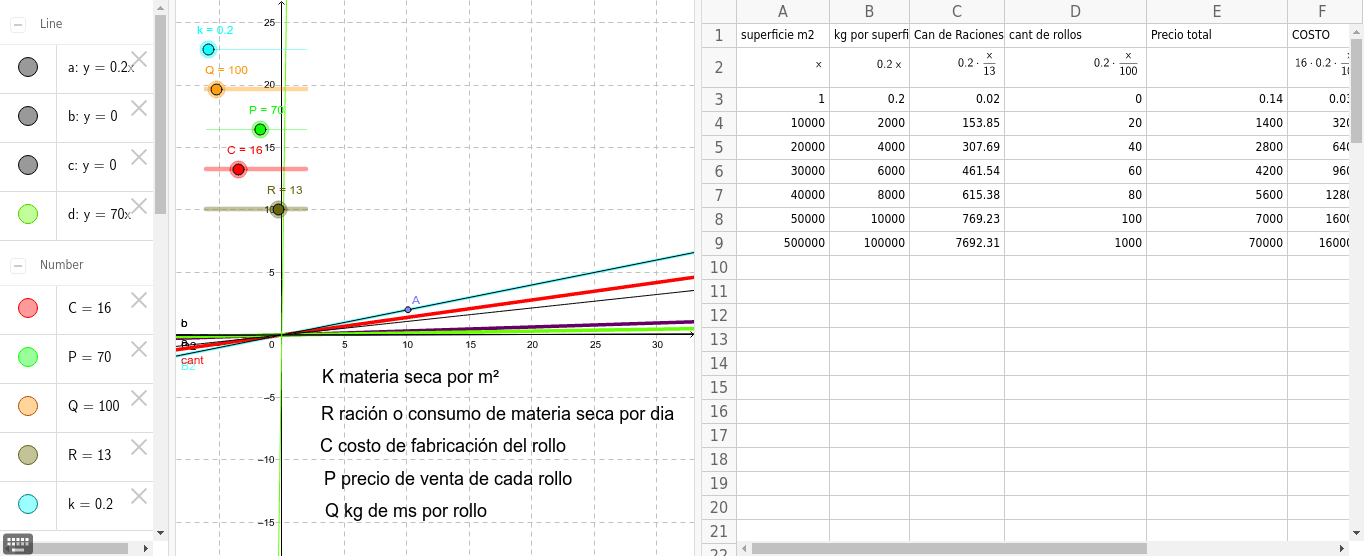Click the Algebra view horizontal scrollbar
Viewport: 1366px width, 558px height.
[x=80, y=548]
